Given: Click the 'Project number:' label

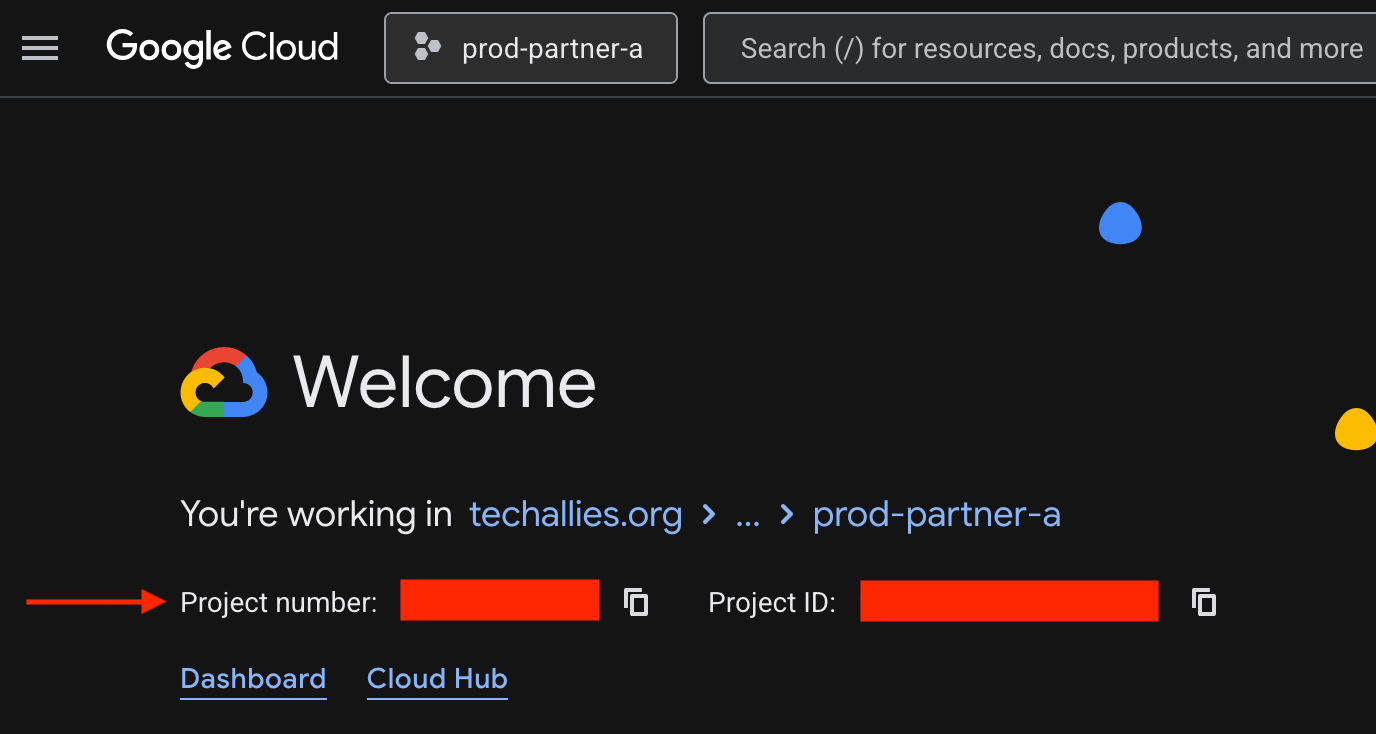Looking at the screenshot, I should click(279, 603).
